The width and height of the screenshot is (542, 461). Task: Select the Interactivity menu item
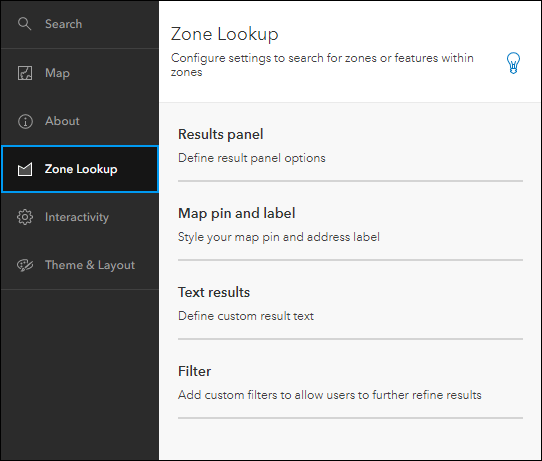[80, 217]
